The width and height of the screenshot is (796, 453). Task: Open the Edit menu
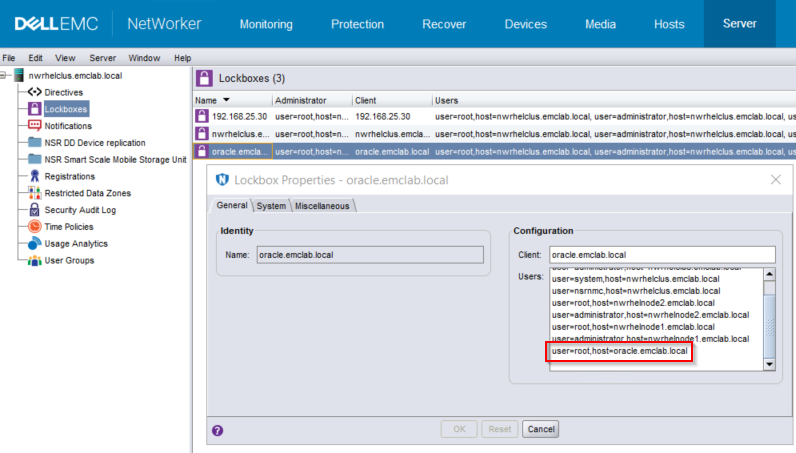35,58
